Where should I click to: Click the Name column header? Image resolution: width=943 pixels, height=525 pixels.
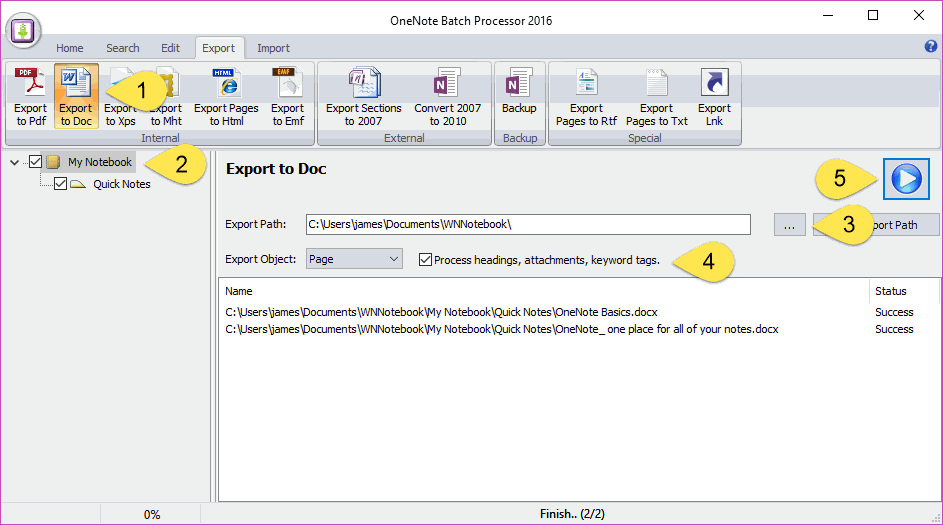coord(544,291)
